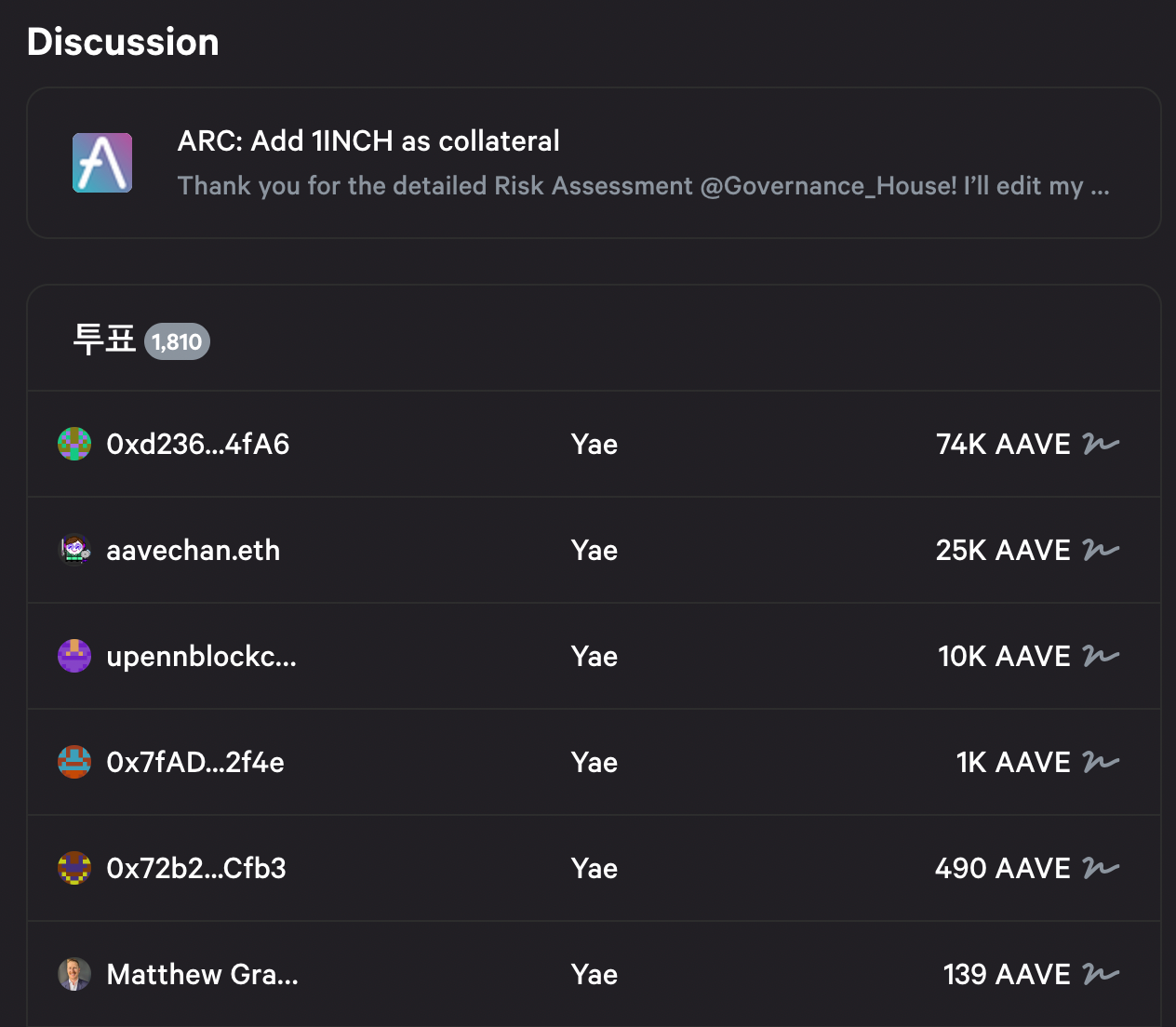Open voter 0xd236...4fA6 profile
Image resolution: width=1176 pixels, height=1027 pixels.
coord(197,445)
